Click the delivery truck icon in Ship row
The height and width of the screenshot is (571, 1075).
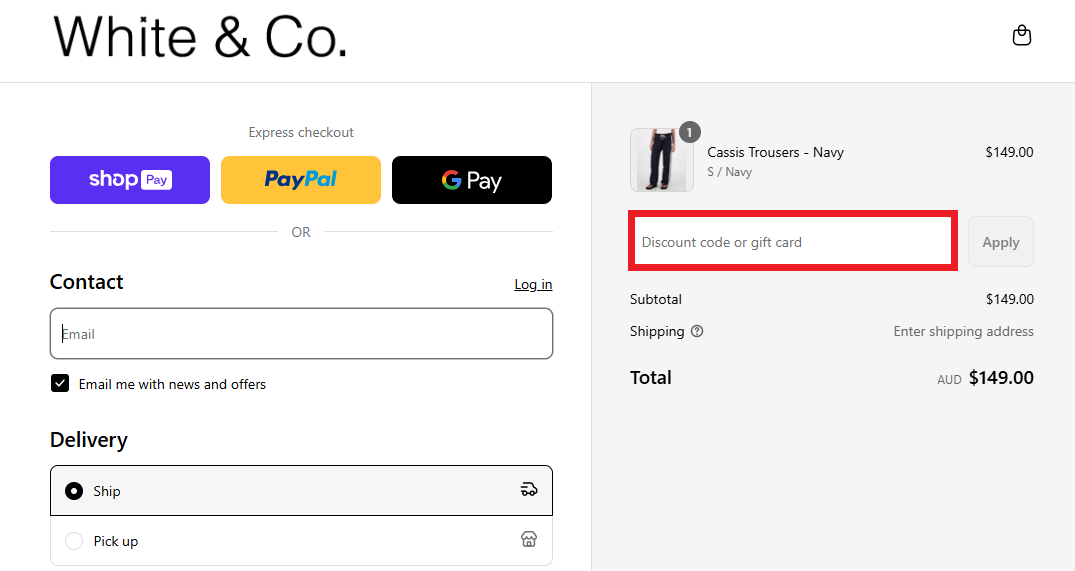[x=529, y=489]
